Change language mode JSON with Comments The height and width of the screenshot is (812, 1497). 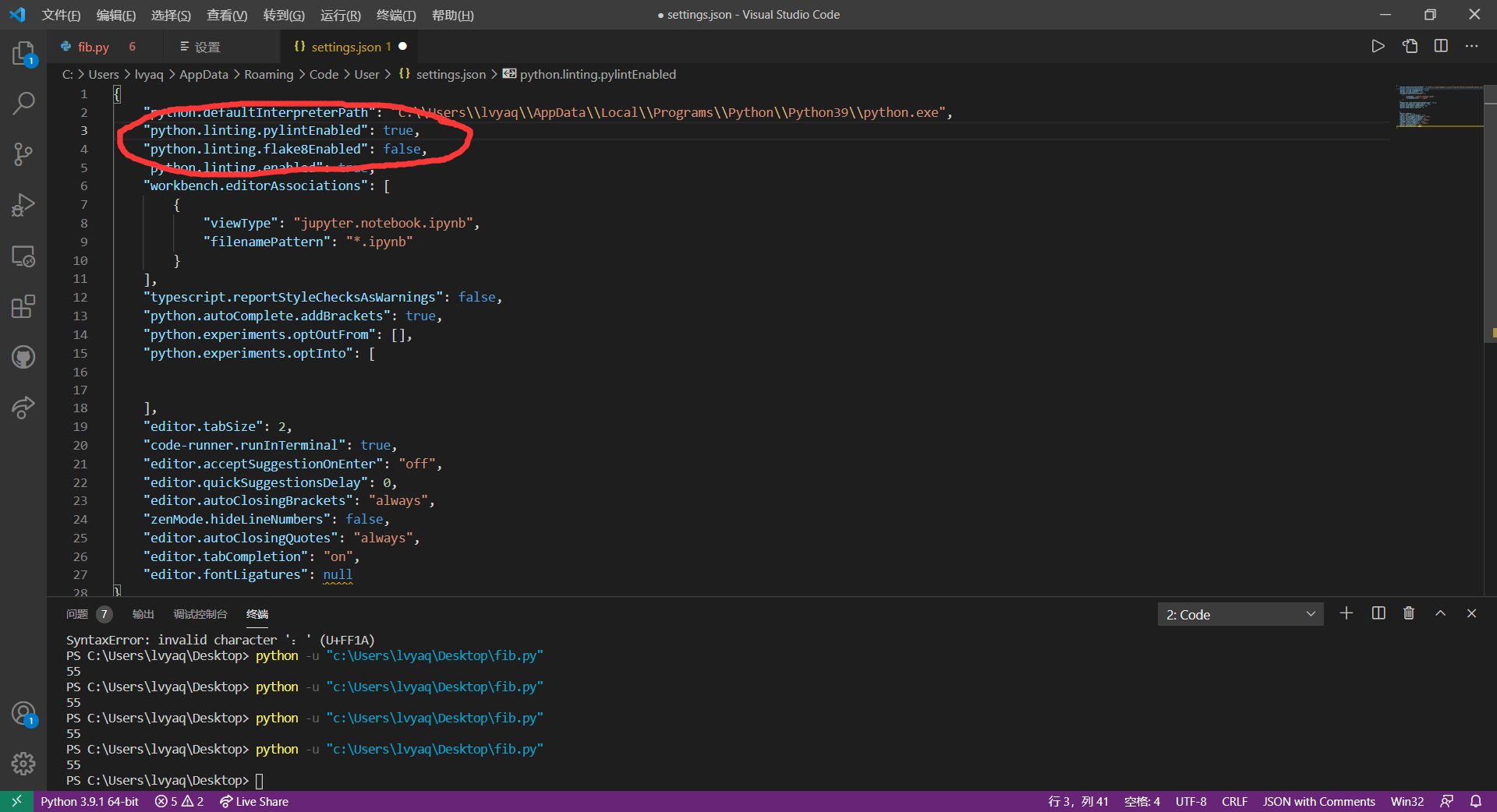tap(1318, 801)
